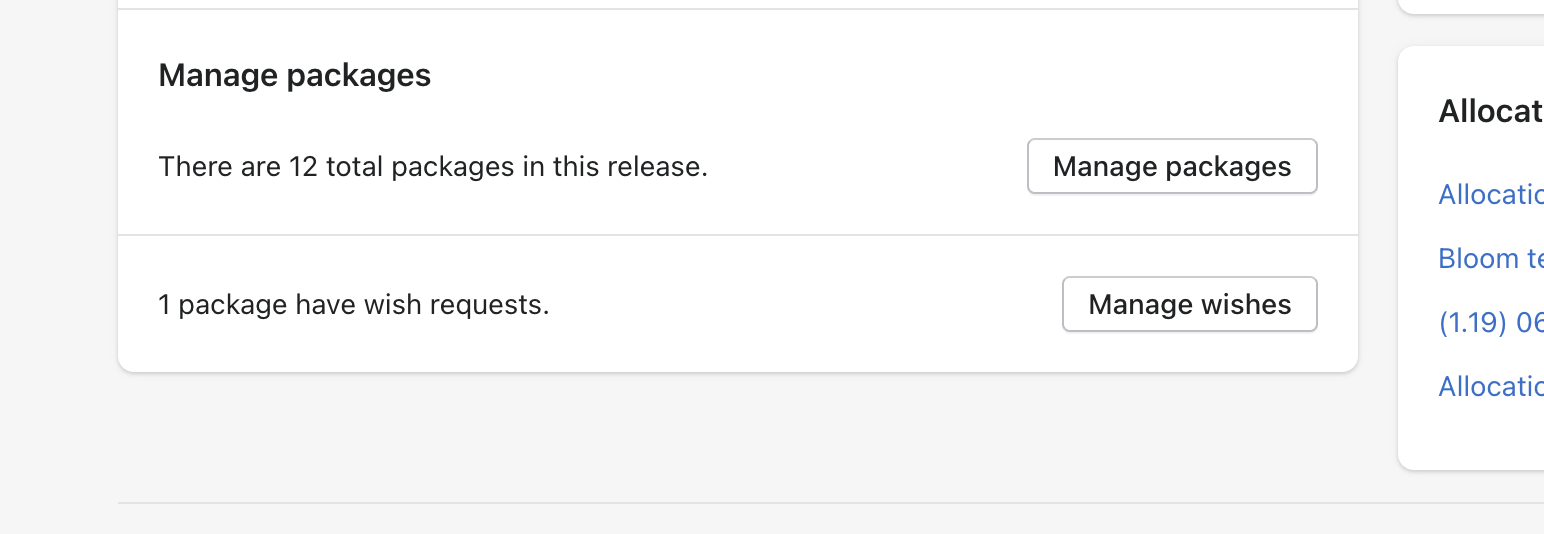Click gray margin left of Manage packages card
The height and width of the screenshot is (534, 1544).
point(58,200)
